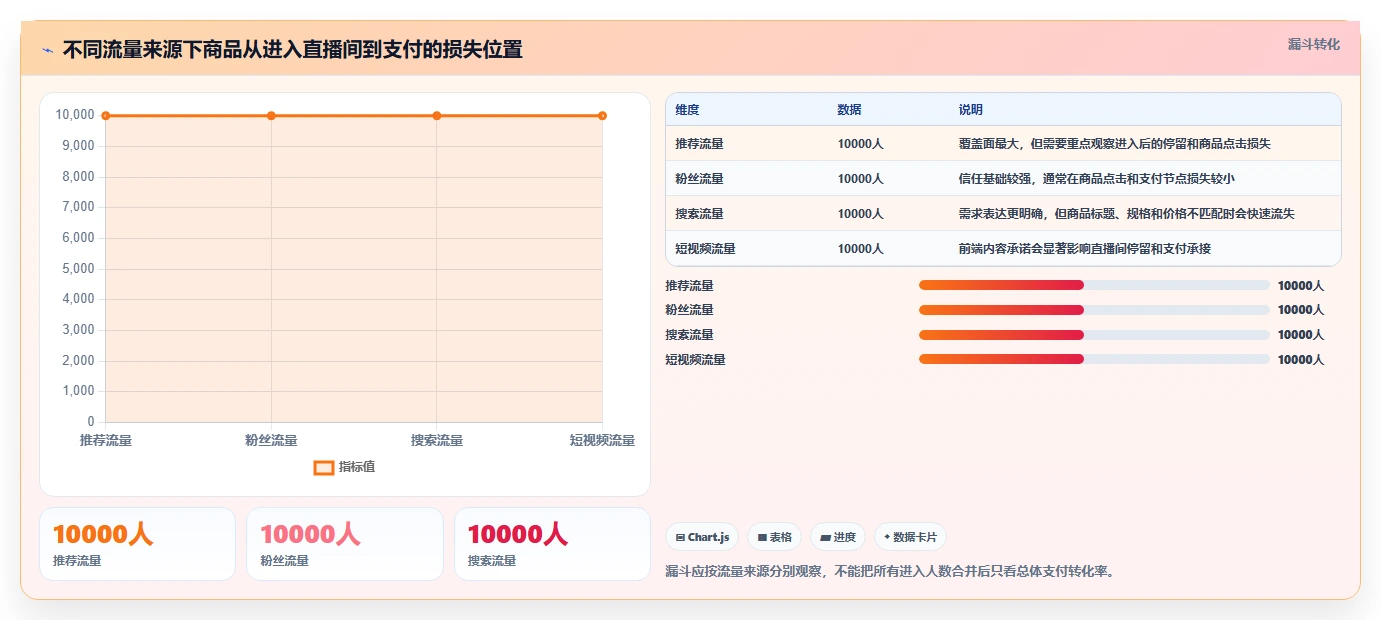The width and height of the screenshot is (1381, 620).
Task: Click the 搜索流量 progress bar
Action: click(1094, 335)
